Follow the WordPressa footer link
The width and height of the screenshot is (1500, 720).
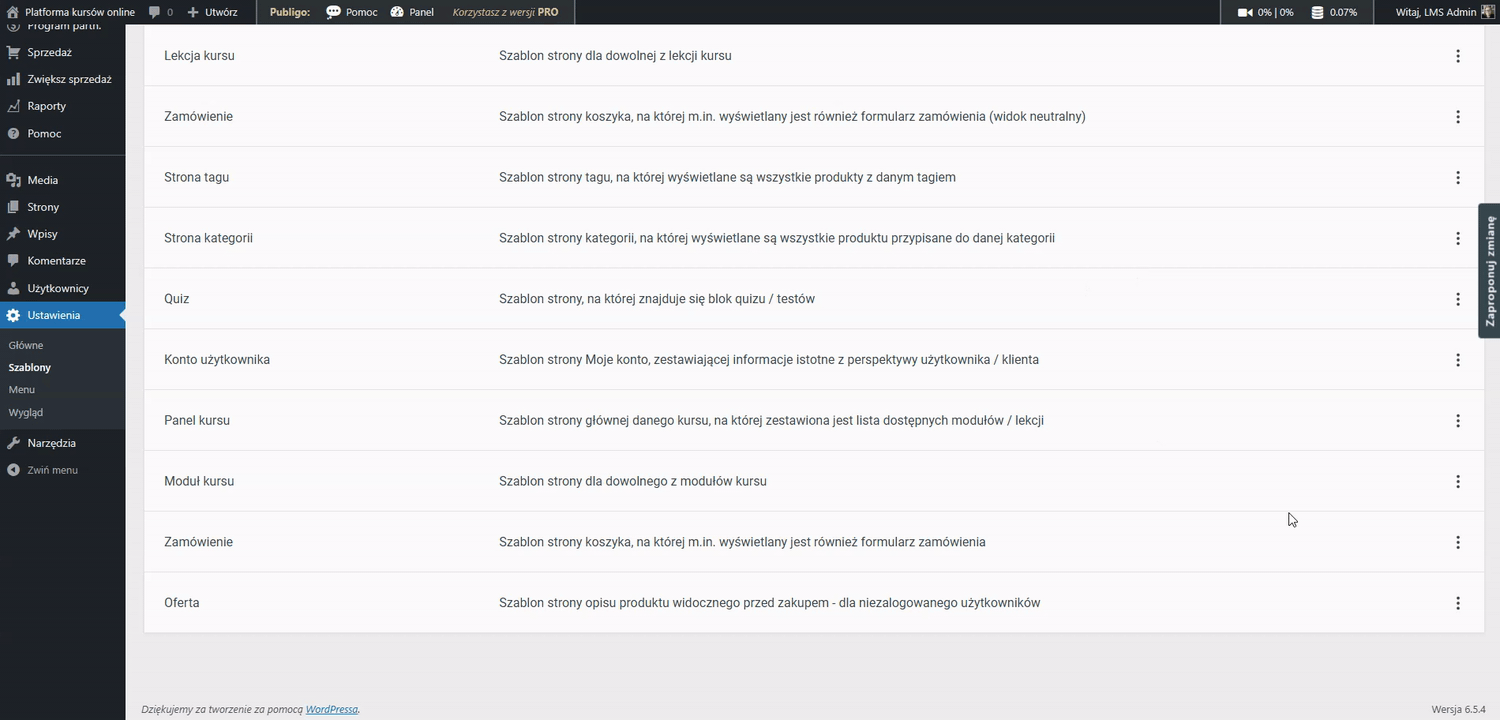(331, 709)
